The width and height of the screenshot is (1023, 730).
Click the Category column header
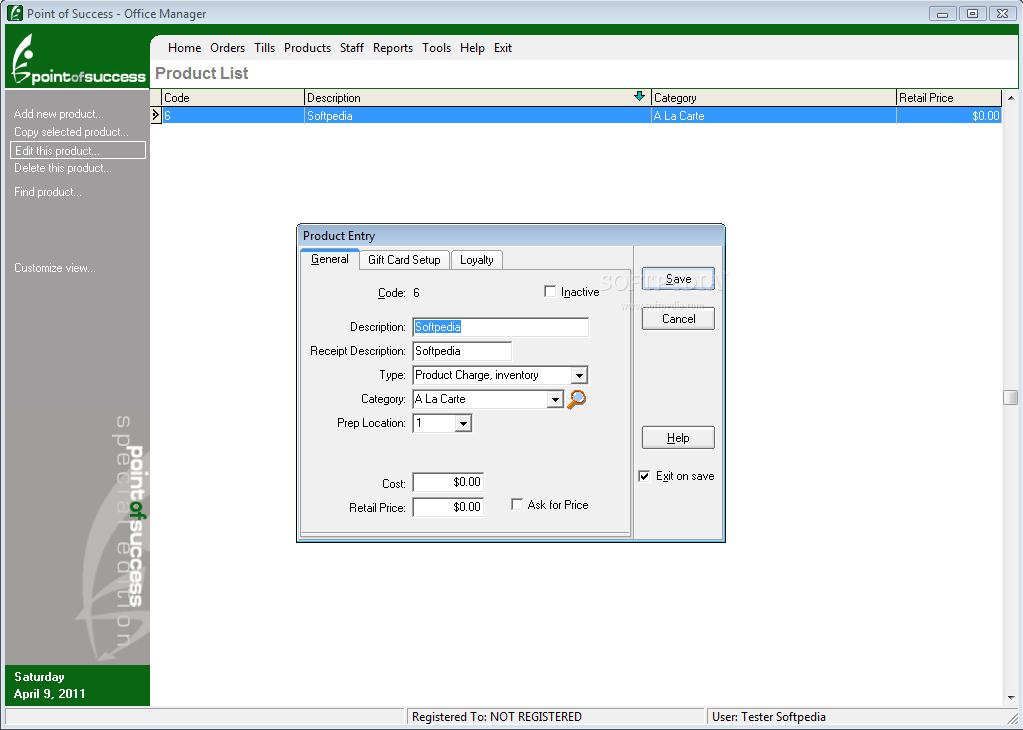tap(774, 98)
